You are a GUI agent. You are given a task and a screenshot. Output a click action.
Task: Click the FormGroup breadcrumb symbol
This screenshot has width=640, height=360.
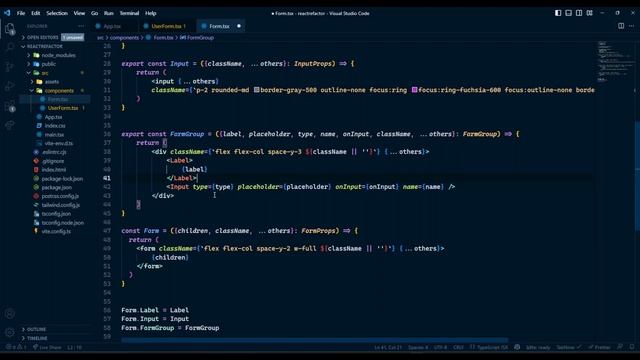pos(197,38)
